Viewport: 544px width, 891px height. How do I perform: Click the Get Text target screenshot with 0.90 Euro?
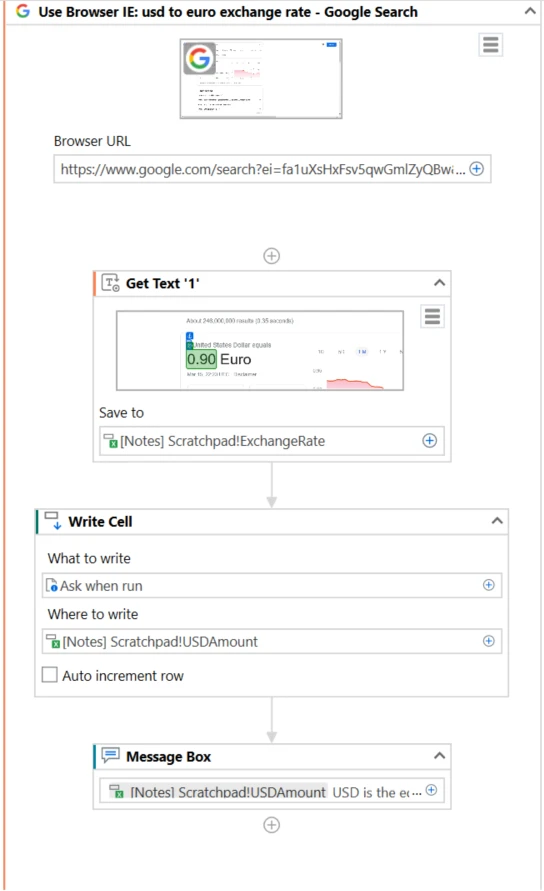click(260, 350)
